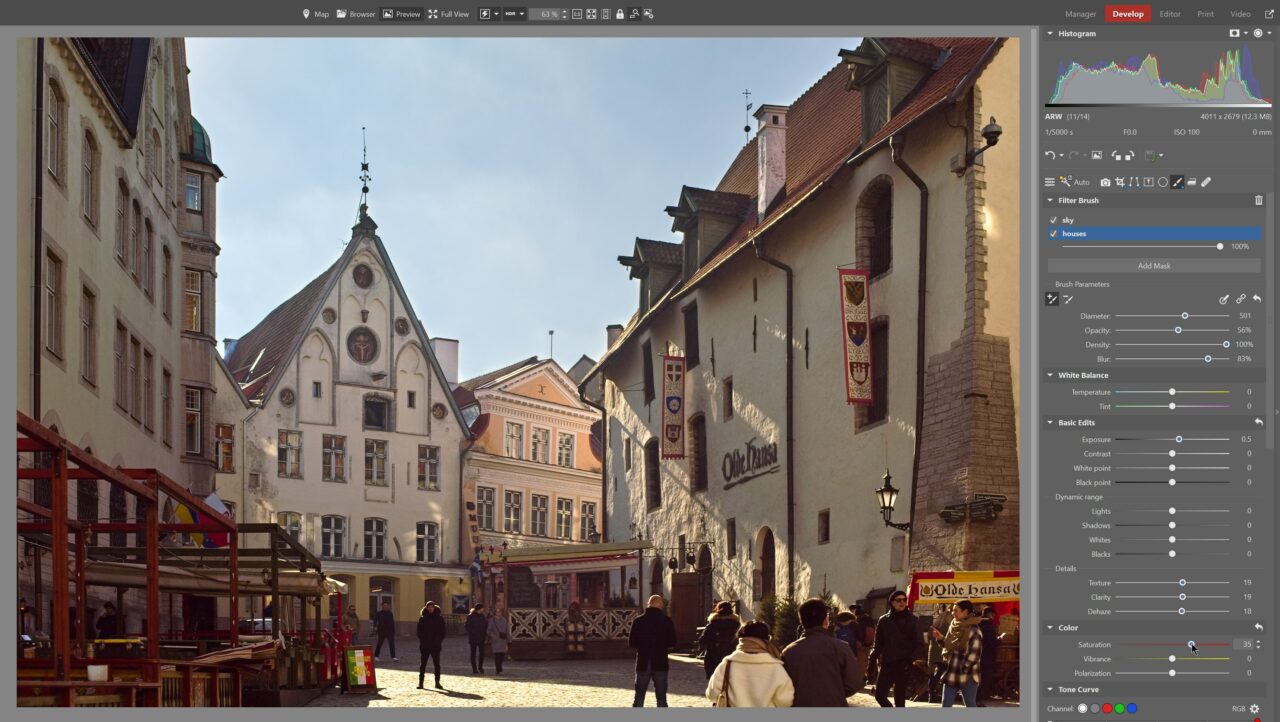Collapse the Color section
The width and height of the screenshot is (1280, 722).
pyautogui.click(x=1050, y=627)
